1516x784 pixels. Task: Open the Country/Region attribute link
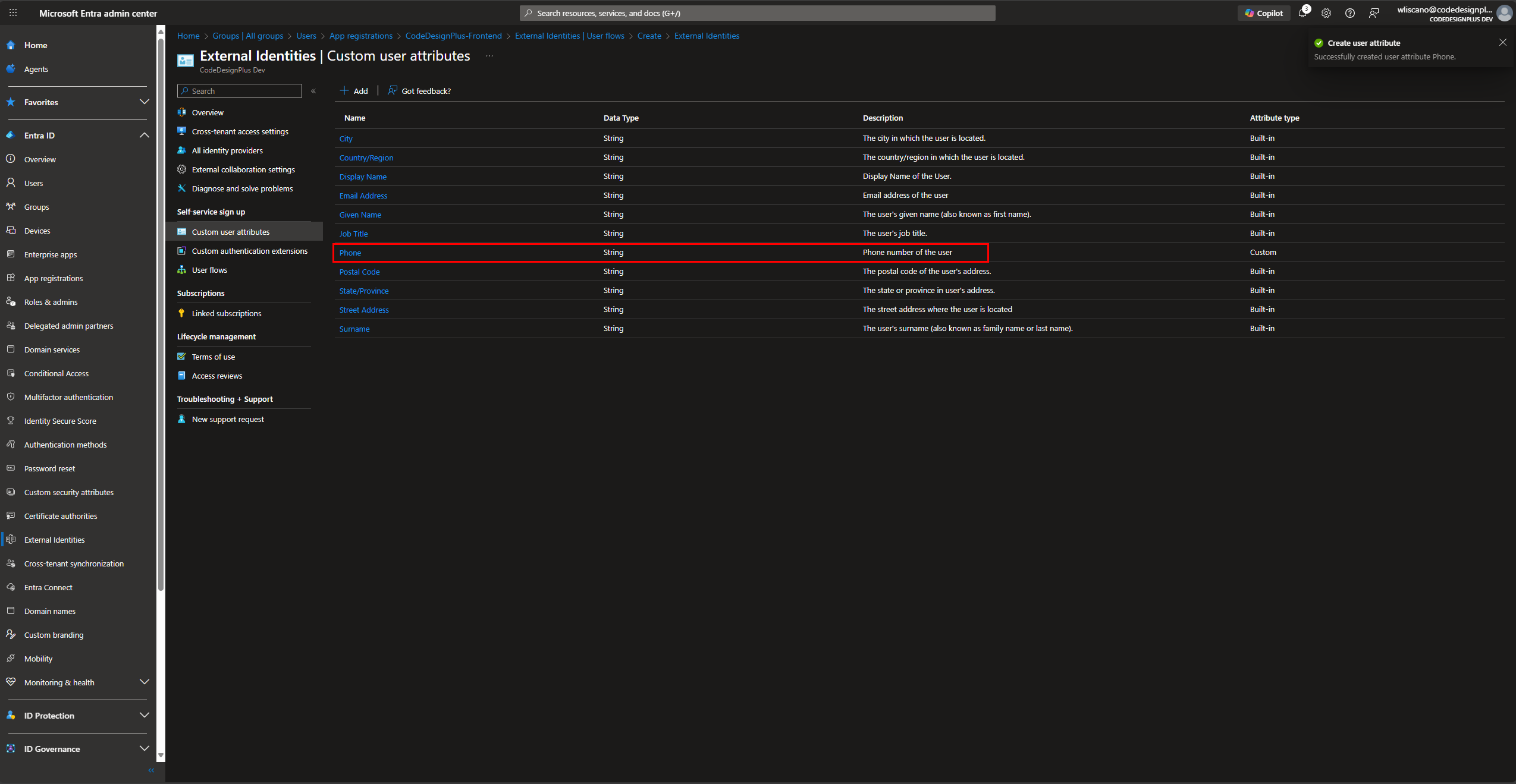(366, 158)
